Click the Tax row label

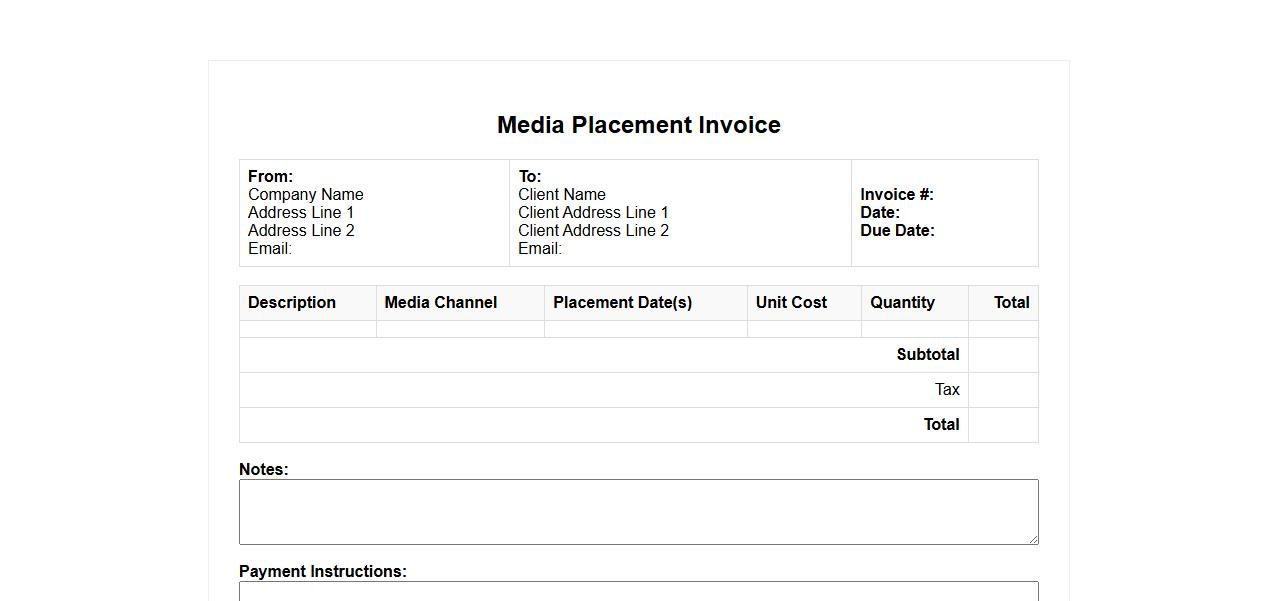pos(947,390)
